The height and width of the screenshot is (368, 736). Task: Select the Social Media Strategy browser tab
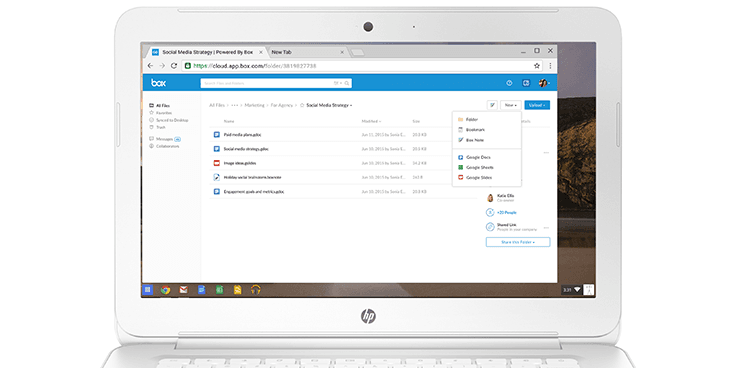coord(207,52)
